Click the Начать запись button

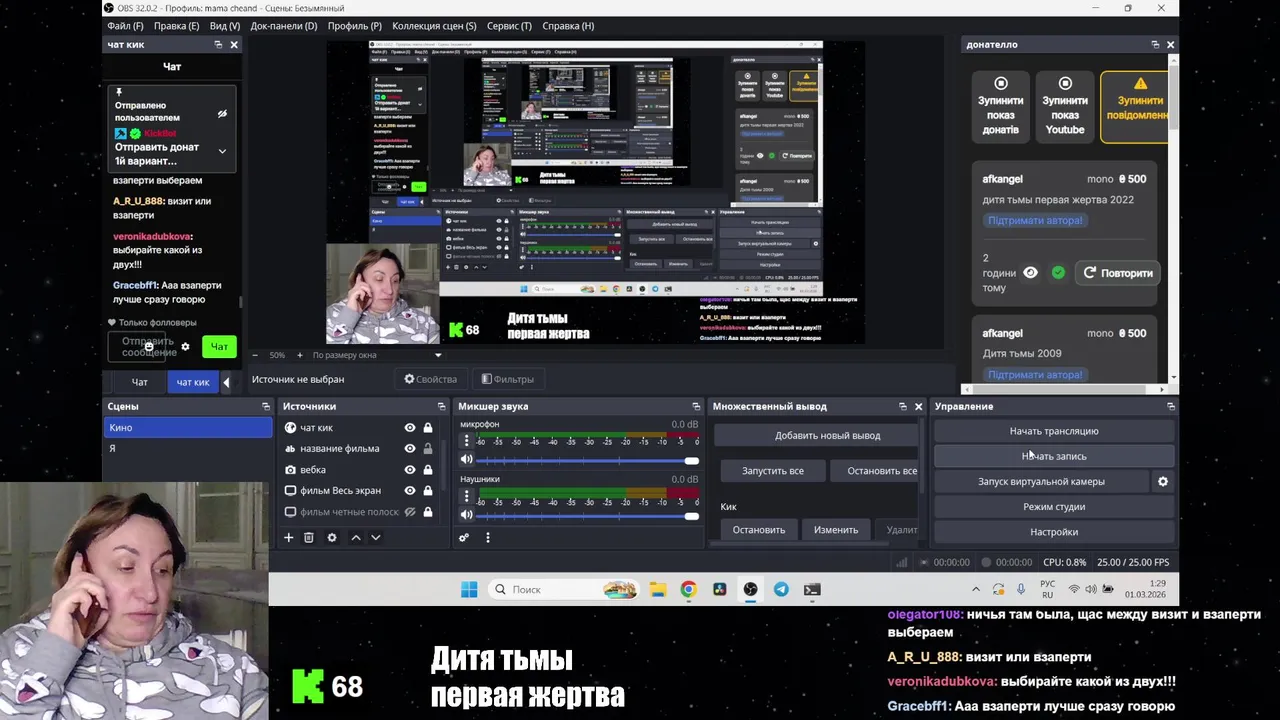click(x=1054, y=456)
